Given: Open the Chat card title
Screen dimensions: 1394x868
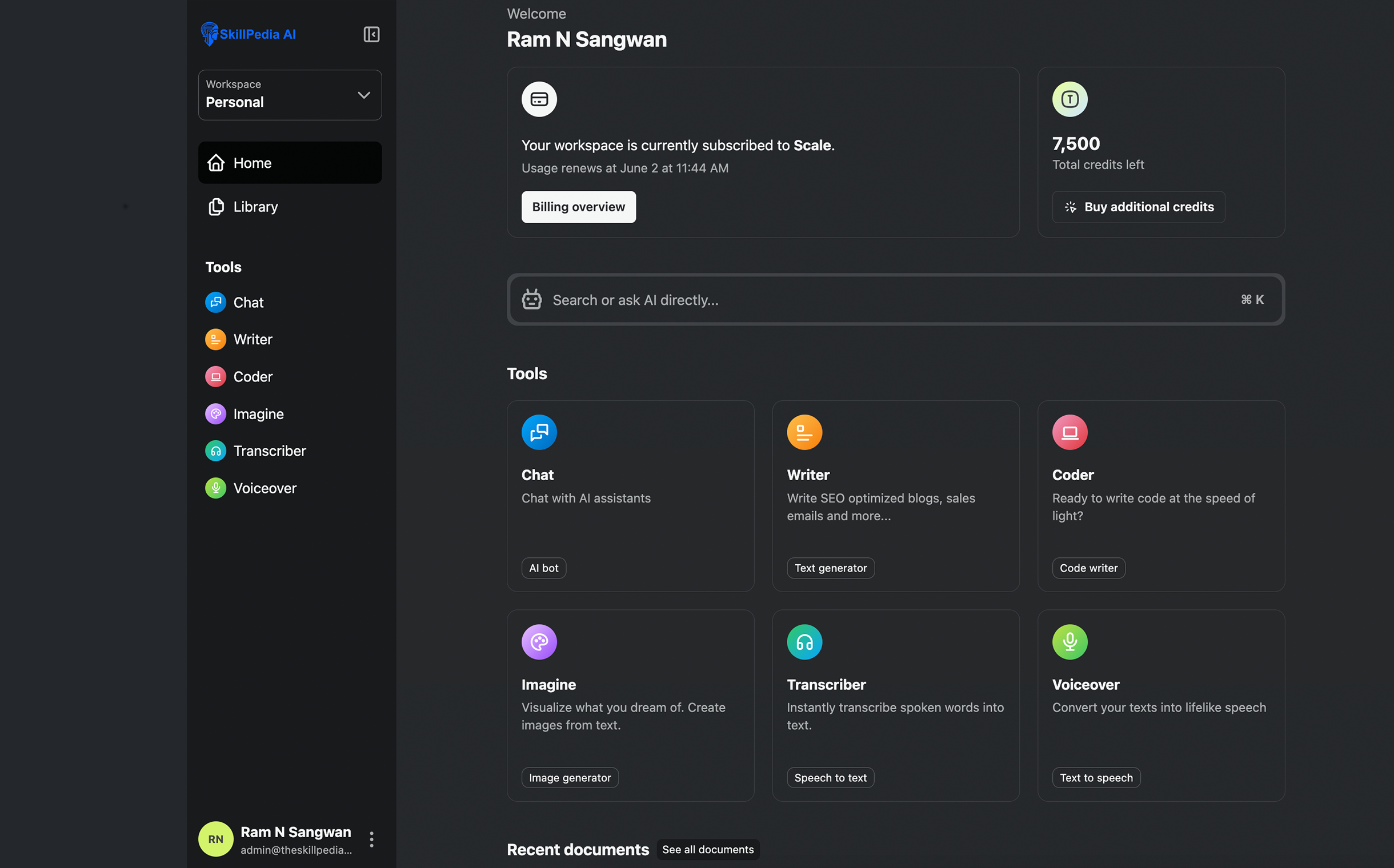Looking at the screenshot, I should (x=538, y=475).
